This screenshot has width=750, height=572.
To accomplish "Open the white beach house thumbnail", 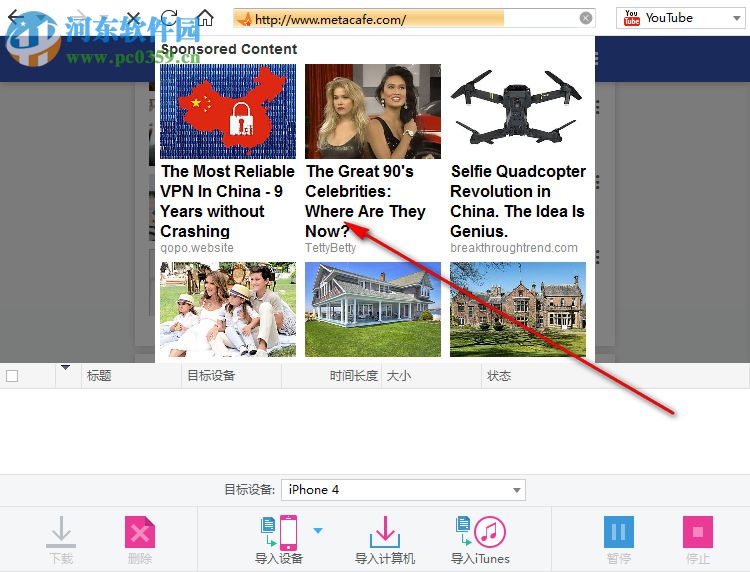I will [373, 309].
